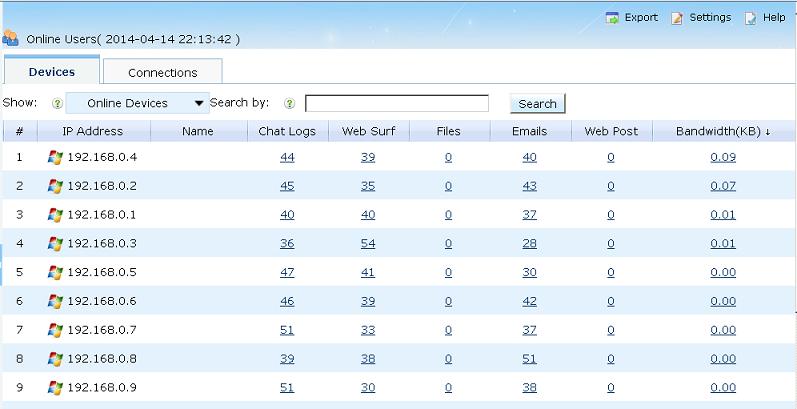Open Emails count 51 for 192.168.0.8
Image resolution: width=797 pixels, height=409 pixels.
tap(529, 359)
